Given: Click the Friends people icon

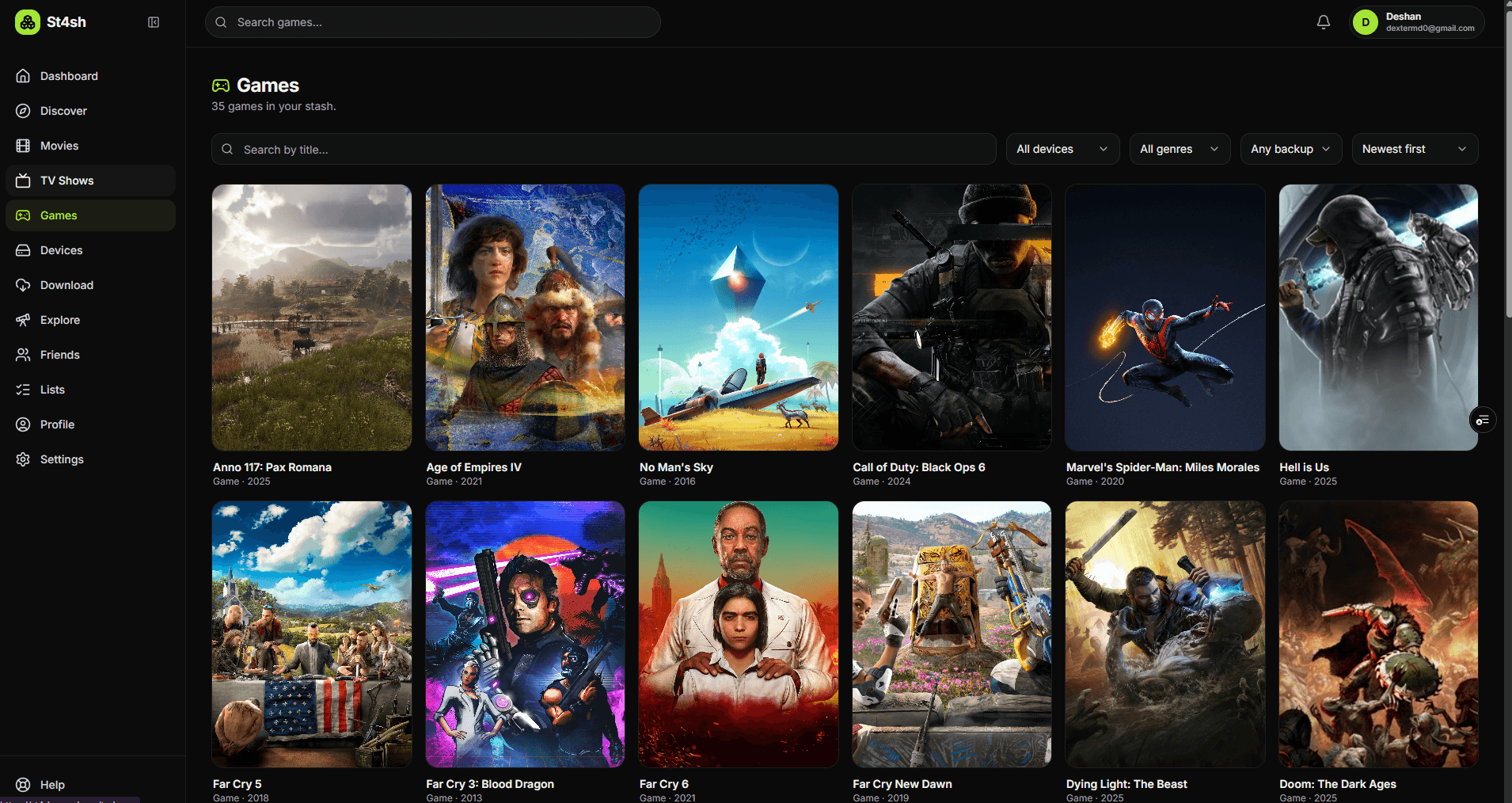Looking at the screenshot, I should coord(23,355).
